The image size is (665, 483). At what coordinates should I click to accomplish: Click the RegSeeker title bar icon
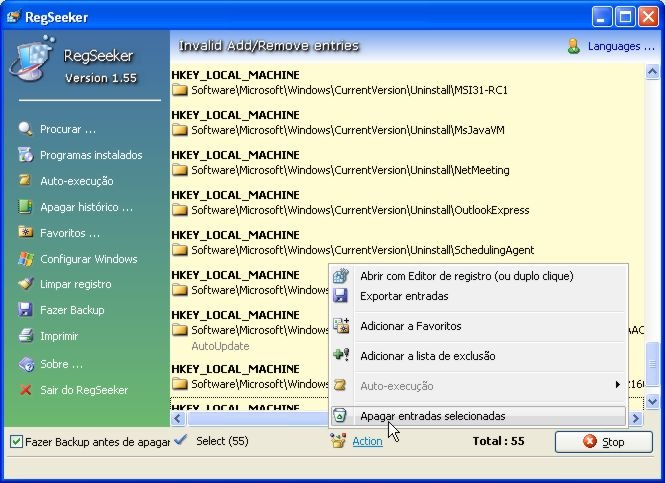(14, 17)
